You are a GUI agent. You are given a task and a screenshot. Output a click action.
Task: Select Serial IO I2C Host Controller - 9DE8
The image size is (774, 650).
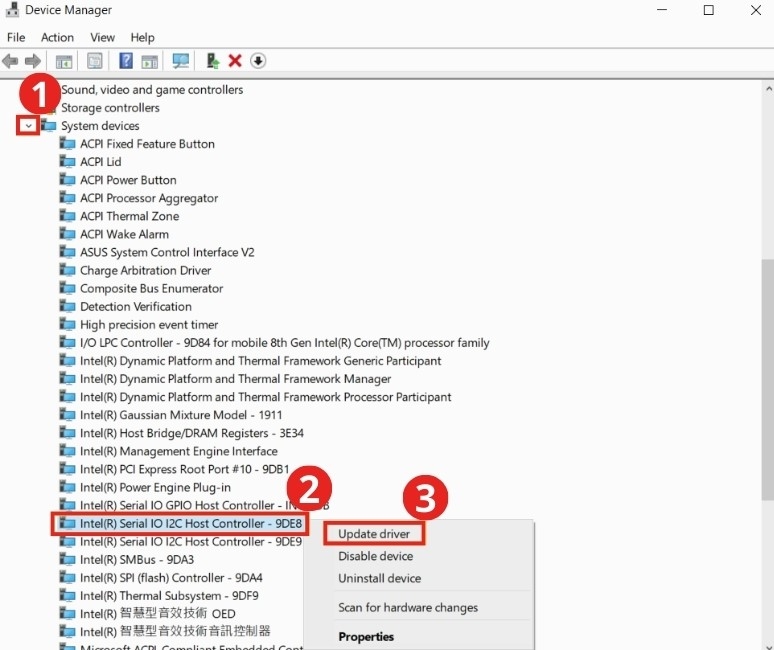tap(191, 524)
